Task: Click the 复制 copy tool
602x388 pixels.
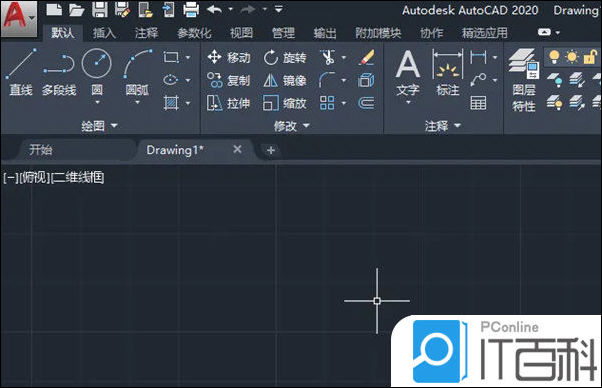Action: pyautogui.click(x=228, y=81)
